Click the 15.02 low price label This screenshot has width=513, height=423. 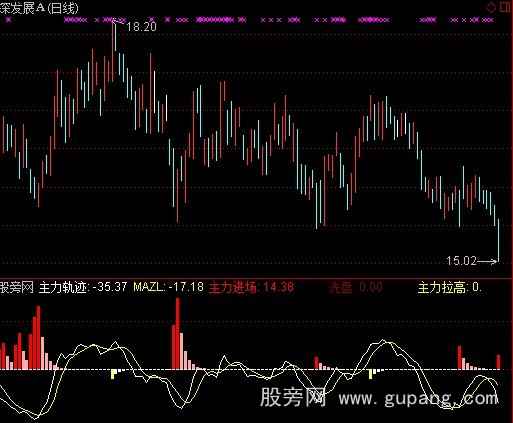[462, 261]
